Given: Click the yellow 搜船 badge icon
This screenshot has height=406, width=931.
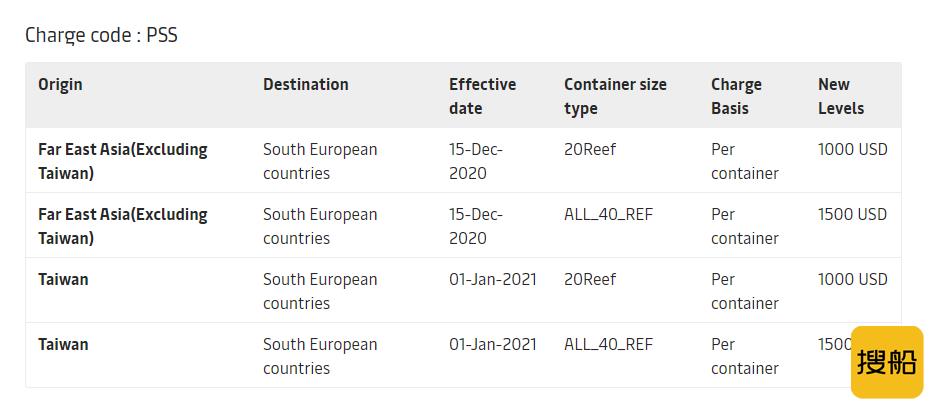Looking at the screenshot, I should (887, 361).
